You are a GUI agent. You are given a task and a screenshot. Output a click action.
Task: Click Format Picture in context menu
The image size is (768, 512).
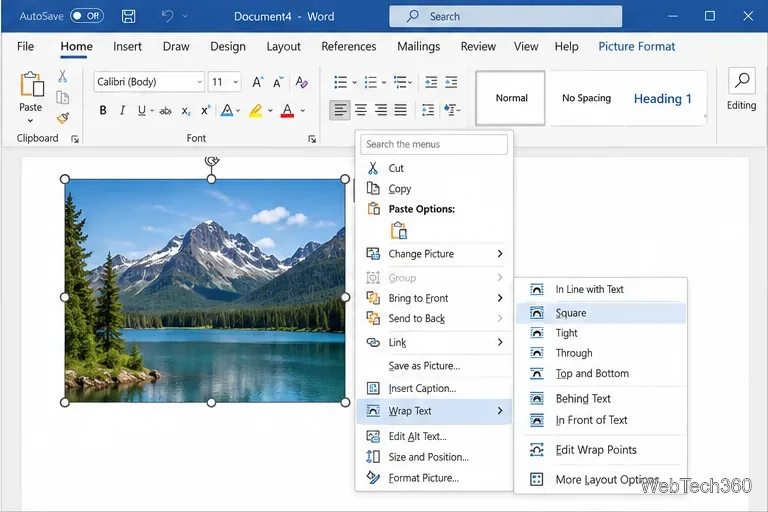(434, 478)
